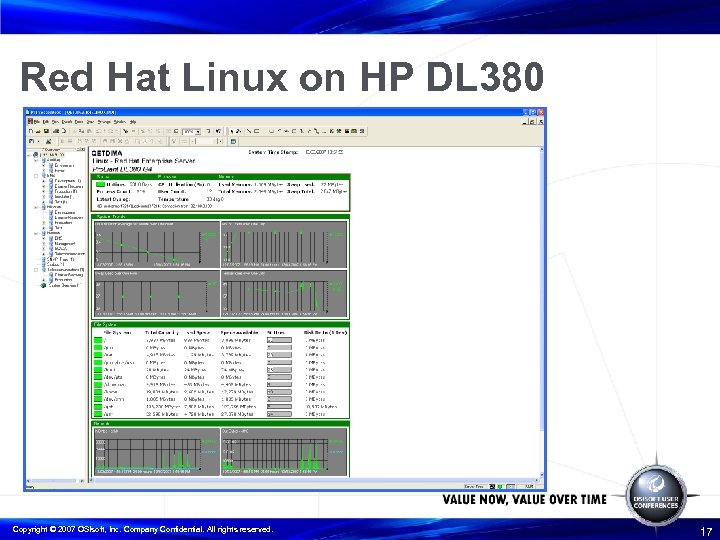Click the OSIsoft User Conferences logo
The height and width of the screenshot is (540, 720).
656,495
